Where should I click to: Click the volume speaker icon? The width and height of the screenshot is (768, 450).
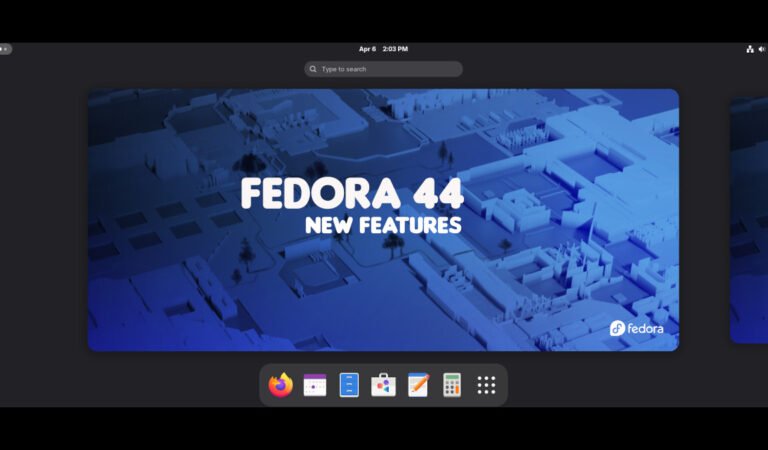coord(762,49)
